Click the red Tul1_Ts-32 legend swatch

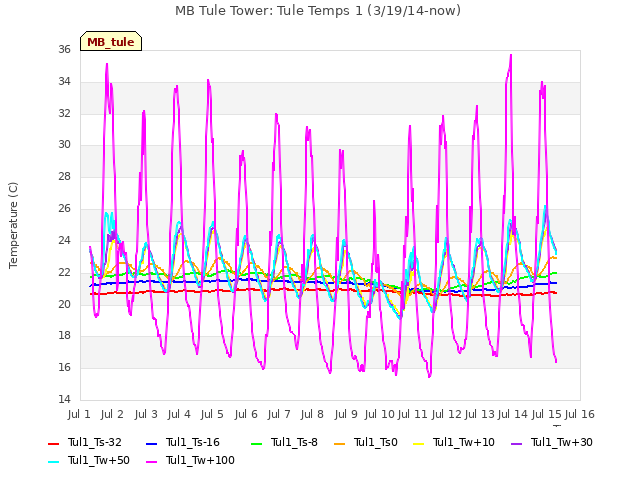53,444
